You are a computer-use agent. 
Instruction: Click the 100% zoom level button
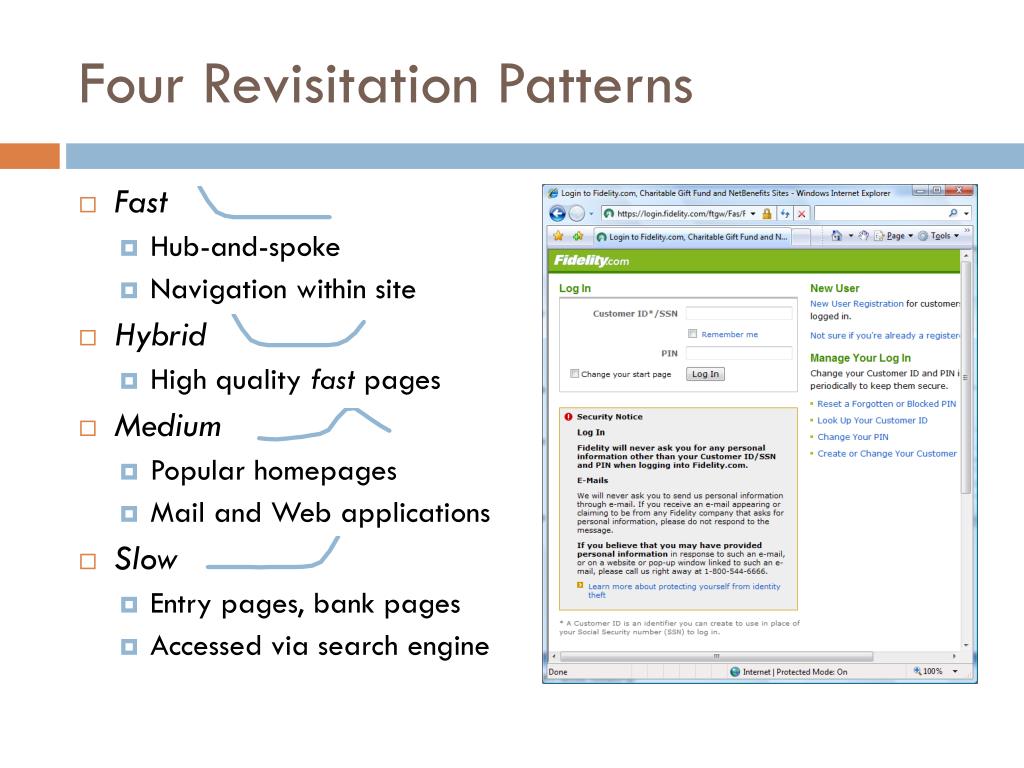[928, 671]
